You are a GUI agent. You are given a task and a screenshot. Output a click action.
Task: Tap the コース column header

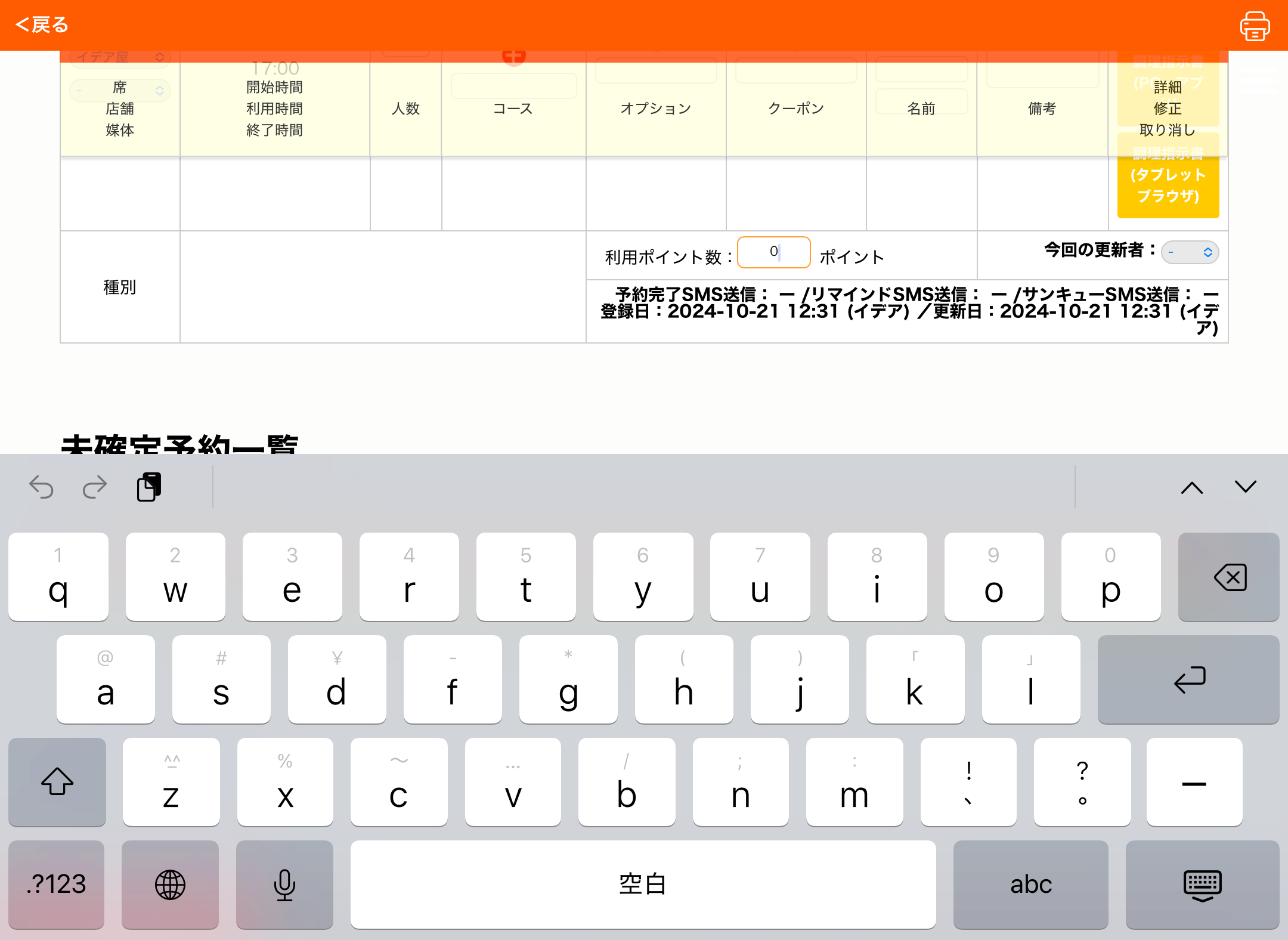(x=513, y=109)
